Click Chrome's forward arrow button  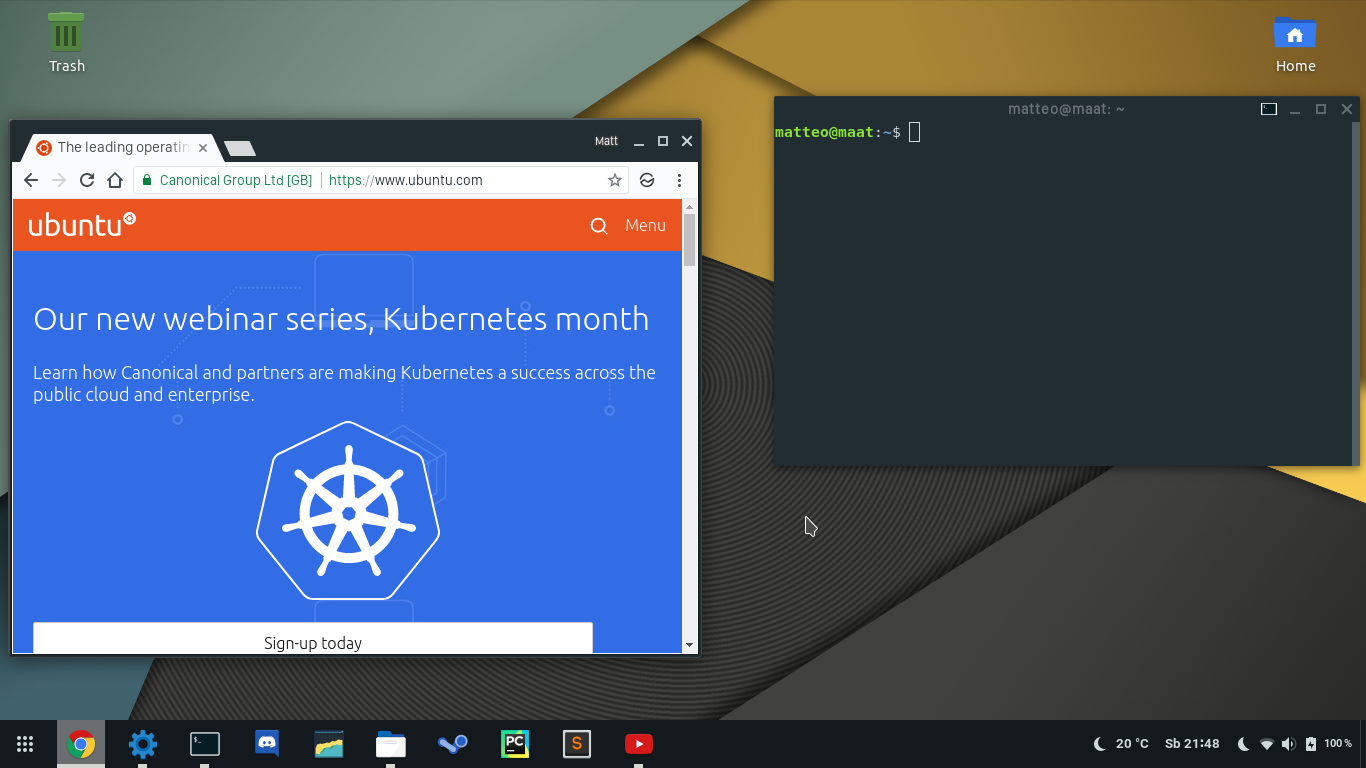coord(59,180)
